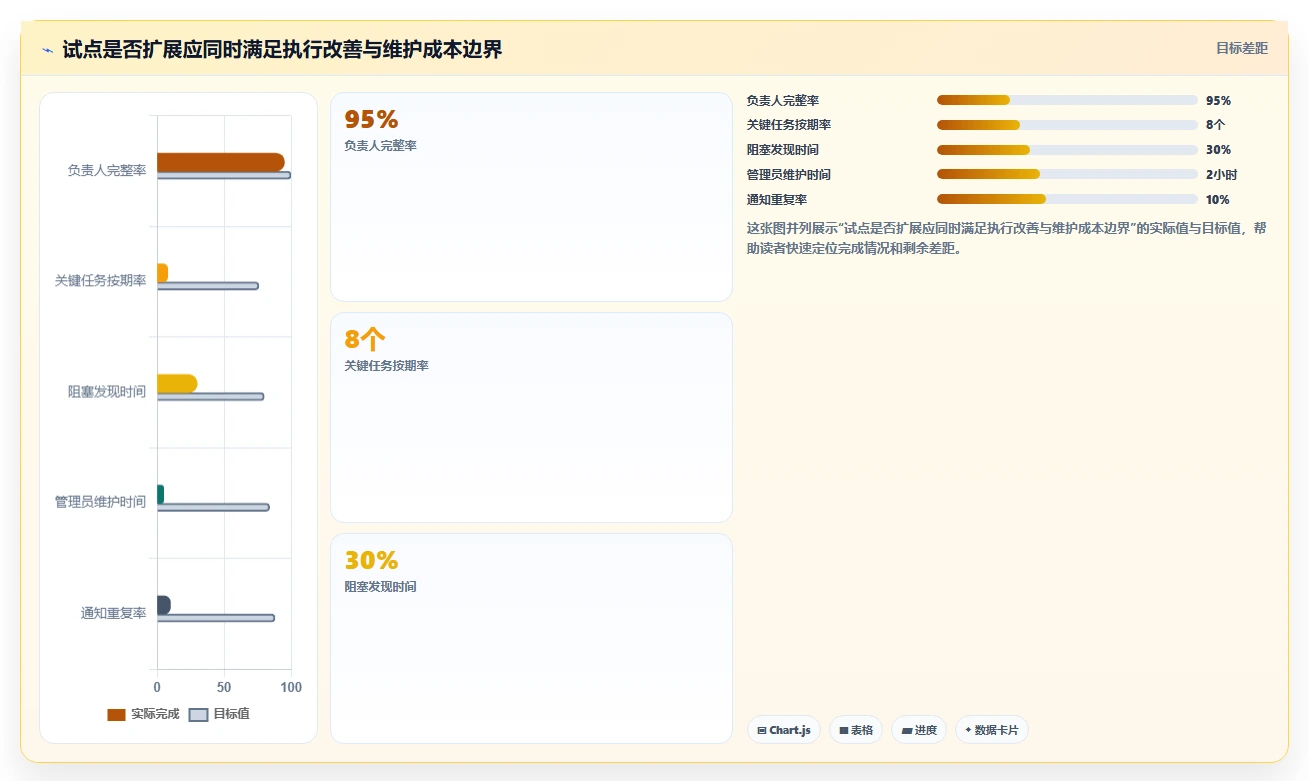The width and height of the screenshot is (1309, 781).
Task: Toggle the 实际完成 legend entry
Action: 144,714
